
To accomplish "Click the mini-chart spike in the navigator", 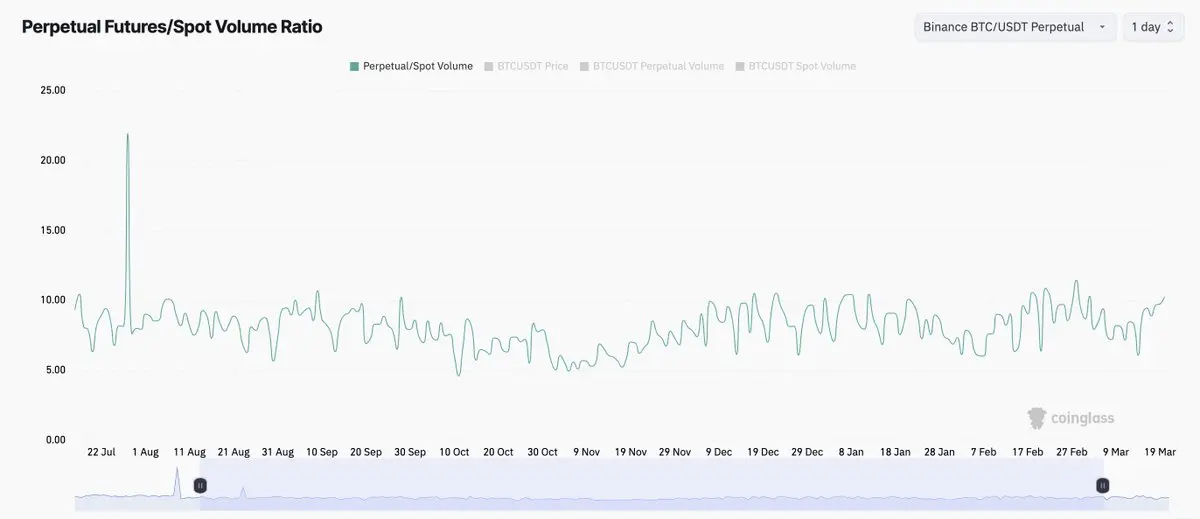I will [x=177, y=470].
